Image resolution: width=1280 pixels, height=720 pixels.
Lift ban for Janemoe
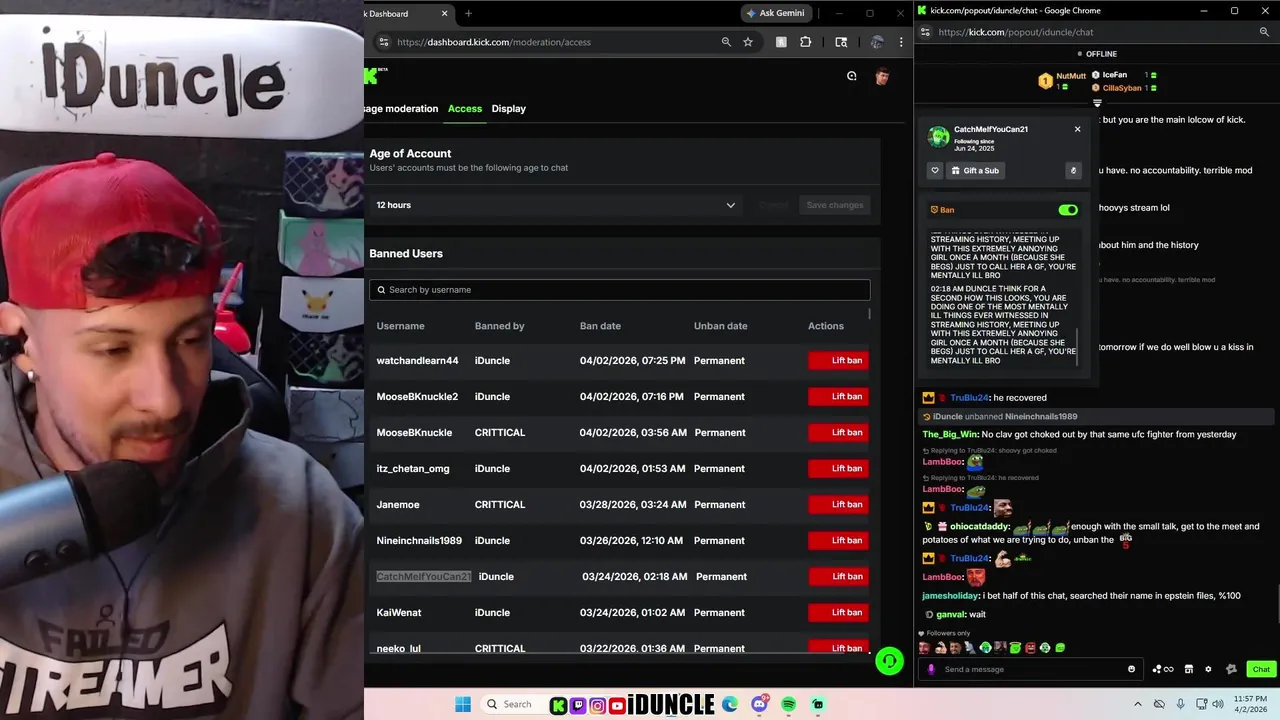[838, 504]
